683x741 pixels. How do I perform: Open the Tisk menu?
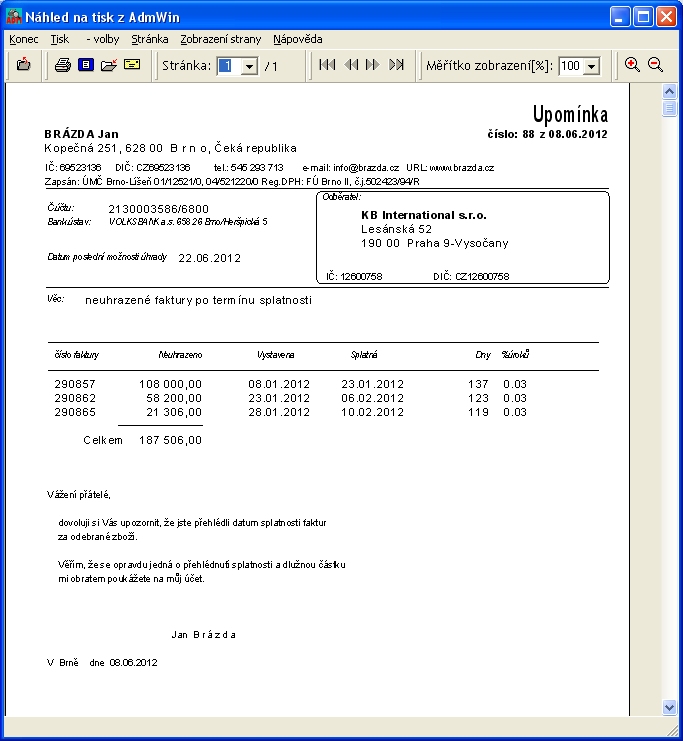60,39
